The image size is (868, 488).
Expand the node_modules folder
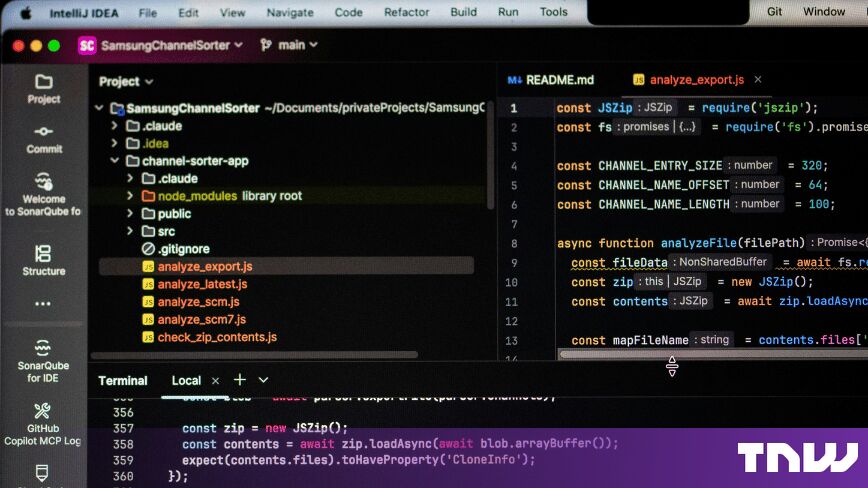(x=130, y=196)
